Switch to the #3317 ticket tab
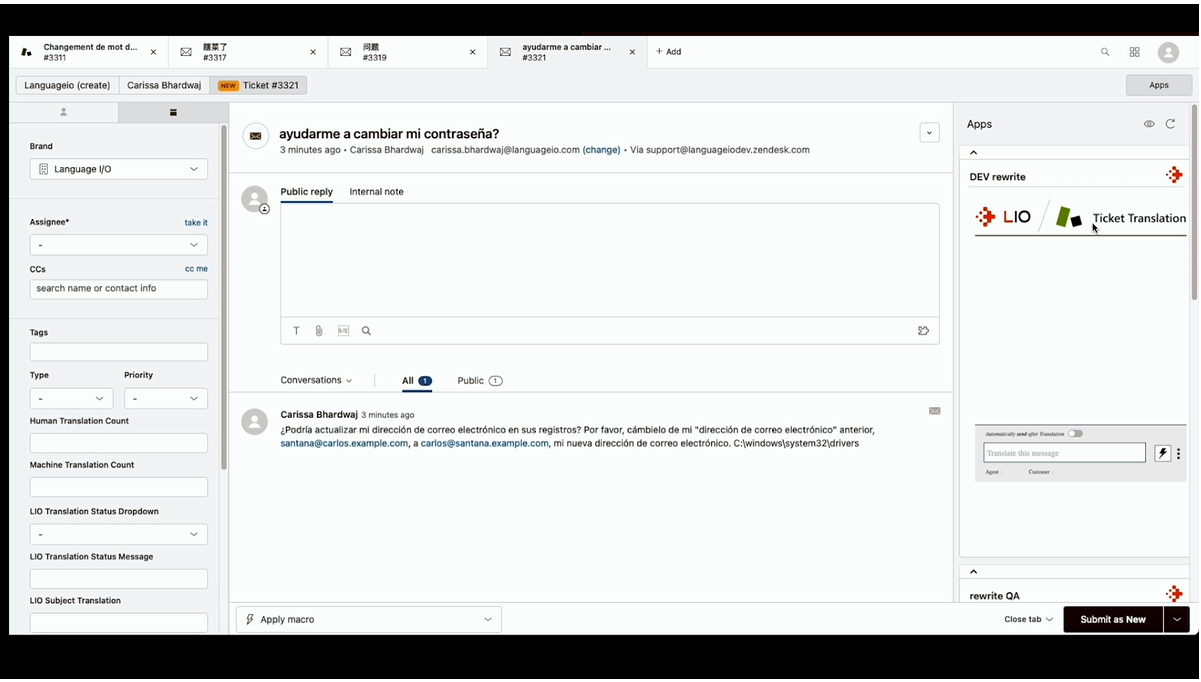 point(248,52)
